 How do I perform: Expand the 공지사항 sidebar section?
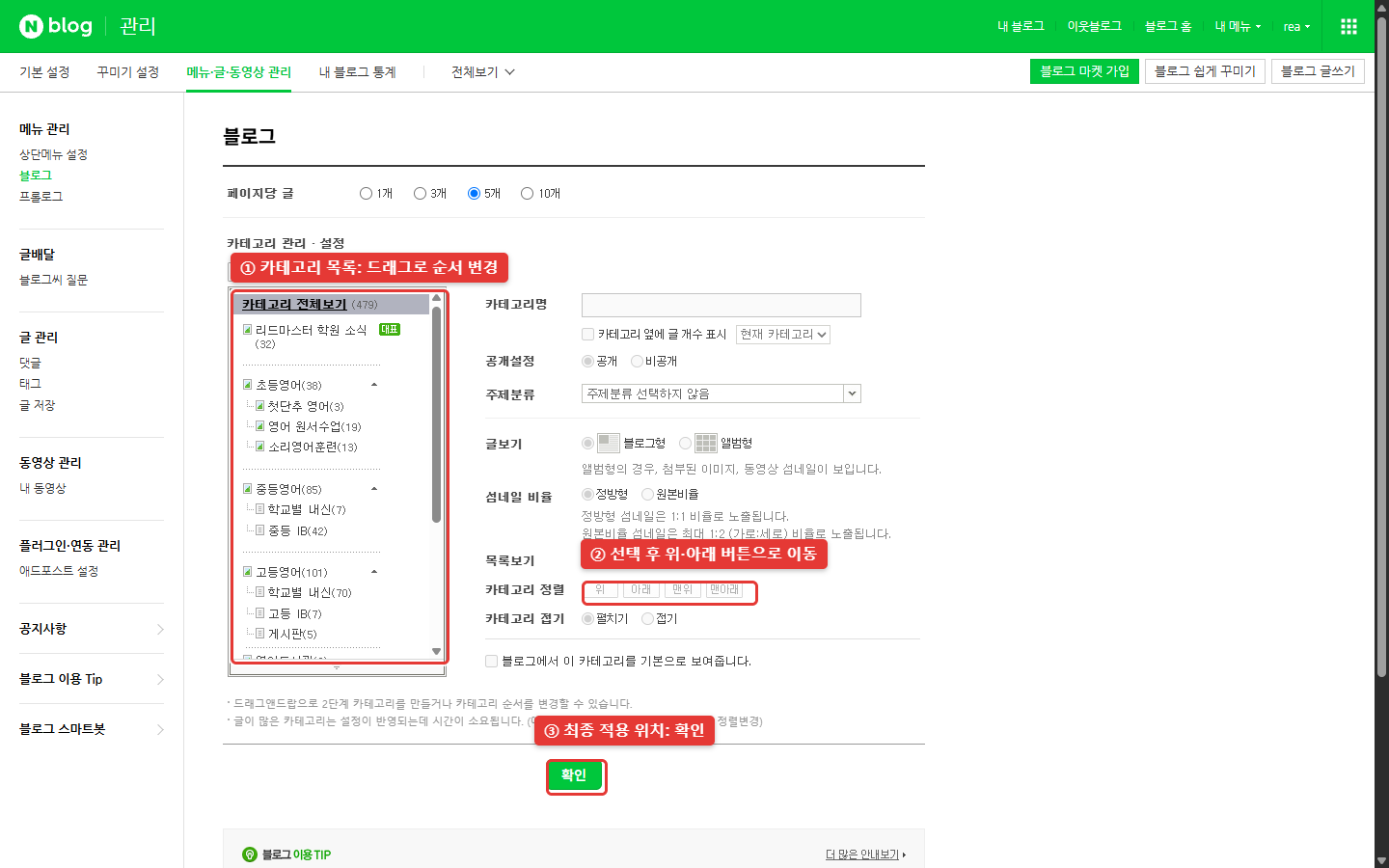(92, 629)
